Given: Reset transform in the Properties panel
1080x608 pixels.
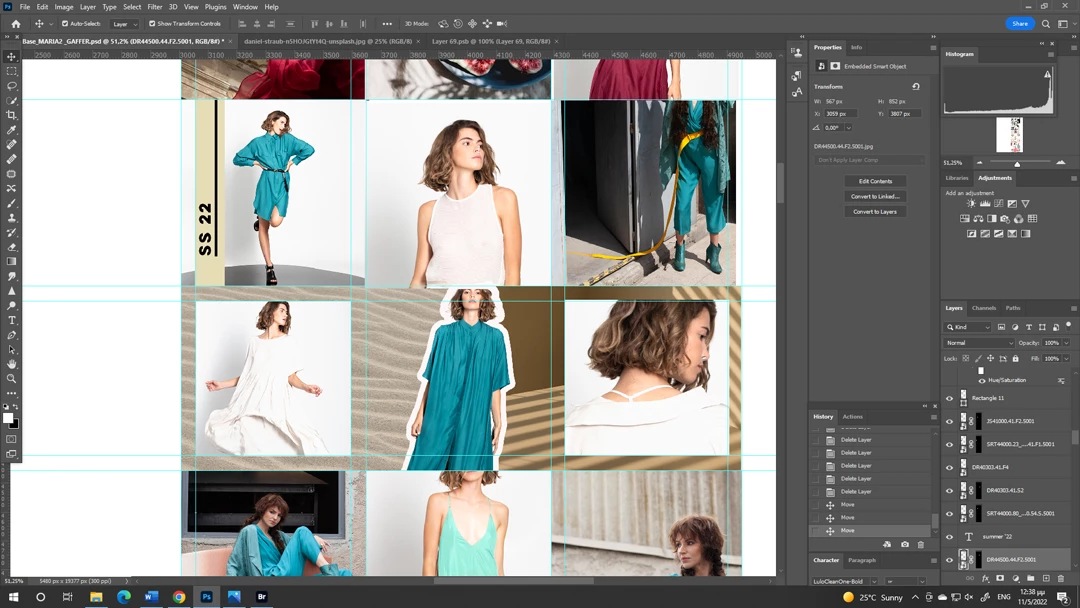Looking at the screenshot, I should (916, 87).
